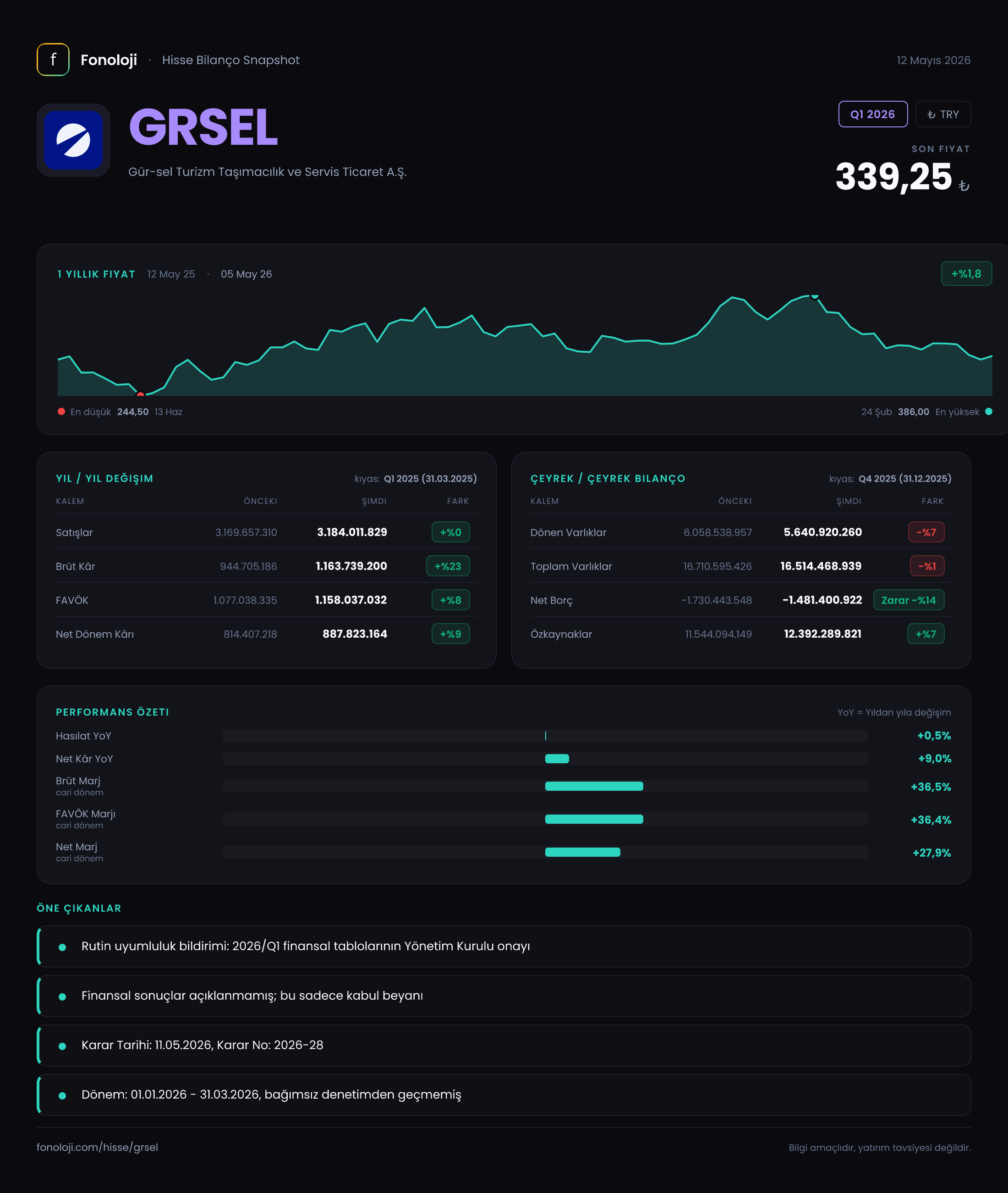Image resolution: width=1008 pixels, height=1193 pixels.
Task: Click 'Dönem: 01.01.2026 - 31.03.2026' highlight item
Action: (504, 1094)
